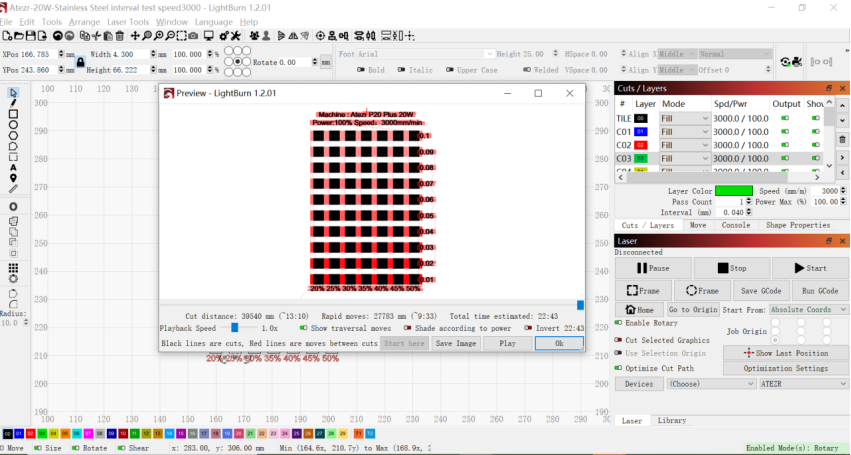Image resolution: width=851 pixels, height=455 pixels.
Task: Open the Laser Tools menu
Action: point(128,21)
